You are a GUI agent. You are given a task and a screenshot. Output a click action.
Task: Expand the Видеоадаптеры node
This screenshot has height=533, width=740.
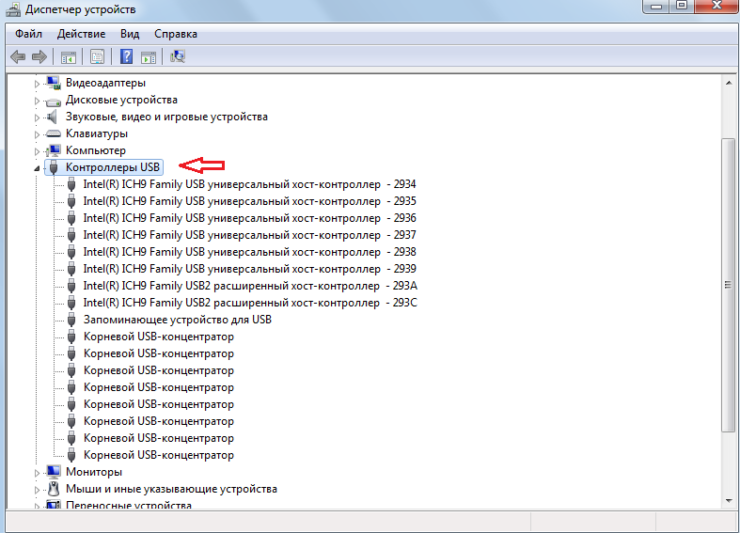[37, 84]
